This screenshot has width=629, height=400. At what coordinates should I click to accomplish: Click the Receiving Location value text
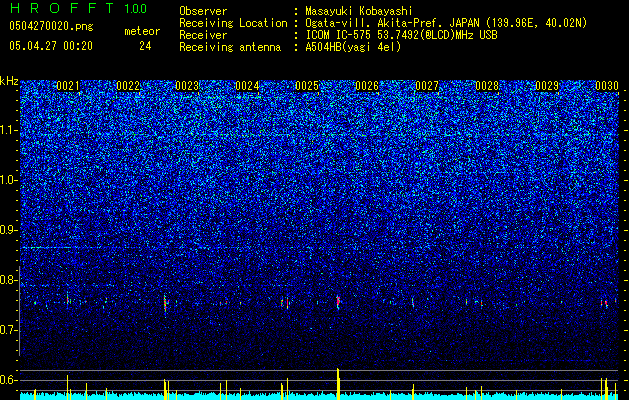coord(446,23)
